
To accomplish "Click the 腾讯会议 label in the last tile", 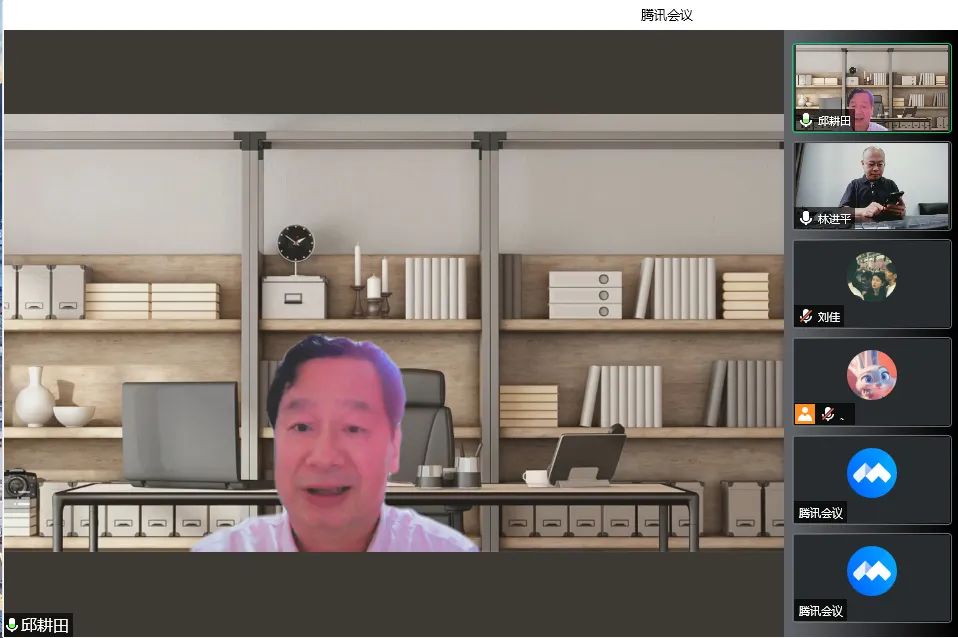I will point(821,611).
